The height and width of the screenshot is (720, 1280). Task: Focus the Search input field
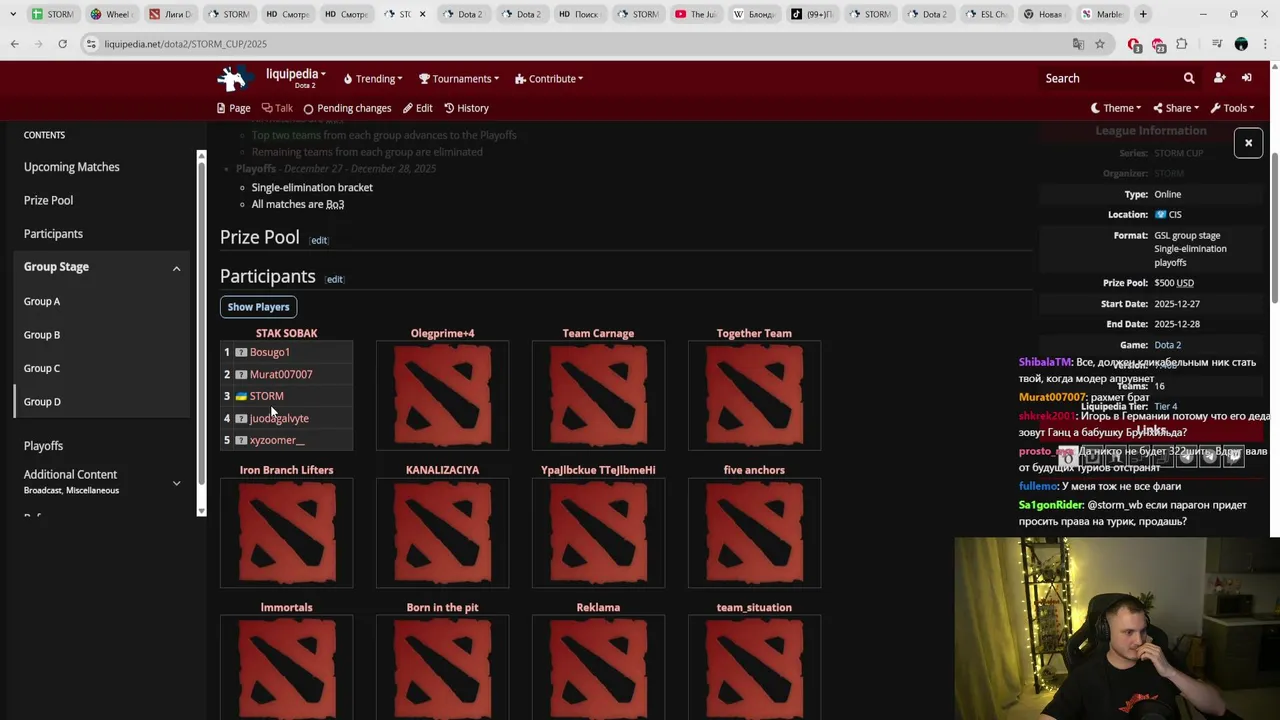click(1110, 78)
